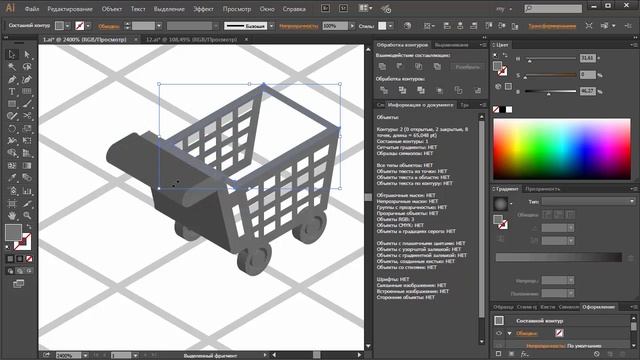This screenshot has height=360, width=640.
Task: Open stroke weight dropdown in control bar
Action: pos(159,26)
